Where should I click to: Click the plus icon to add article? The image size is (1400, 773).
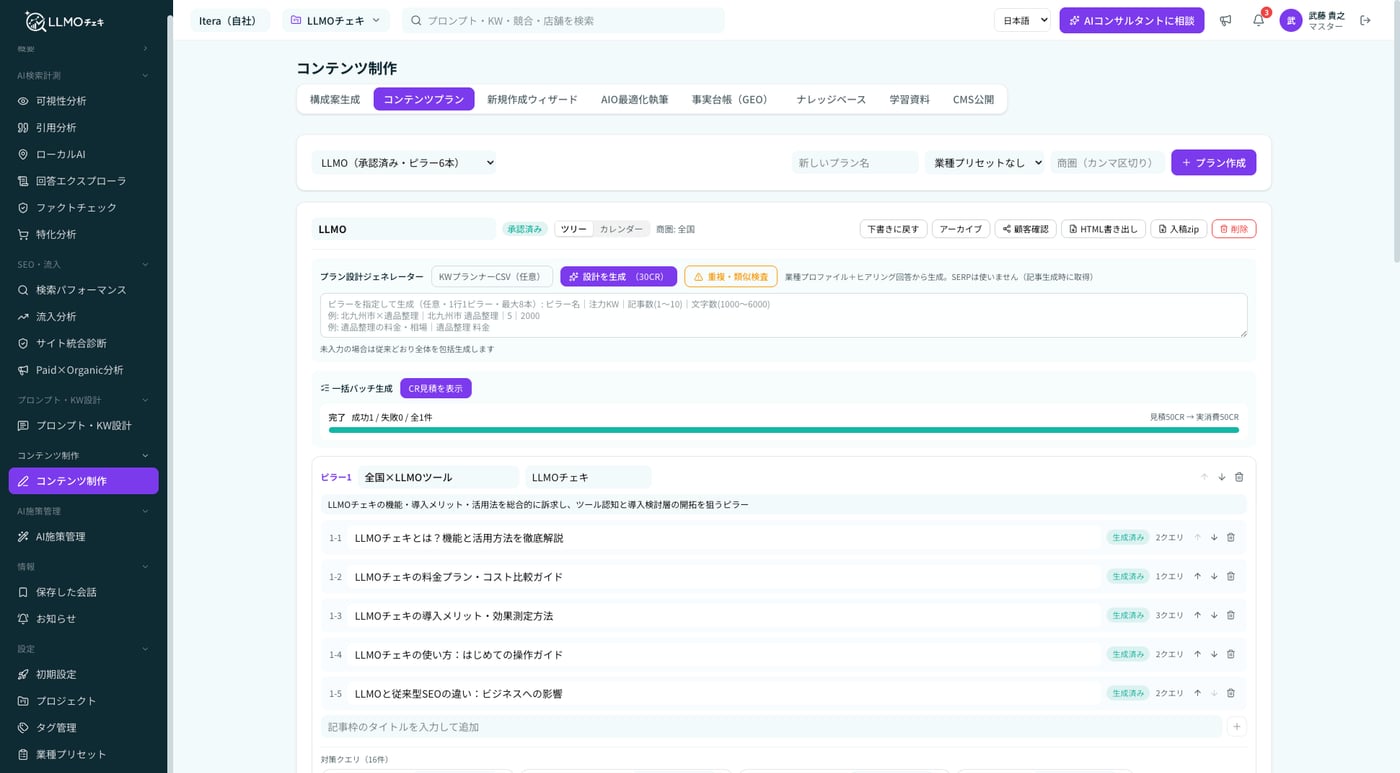pyautogui.click(x=1237, y=727)
